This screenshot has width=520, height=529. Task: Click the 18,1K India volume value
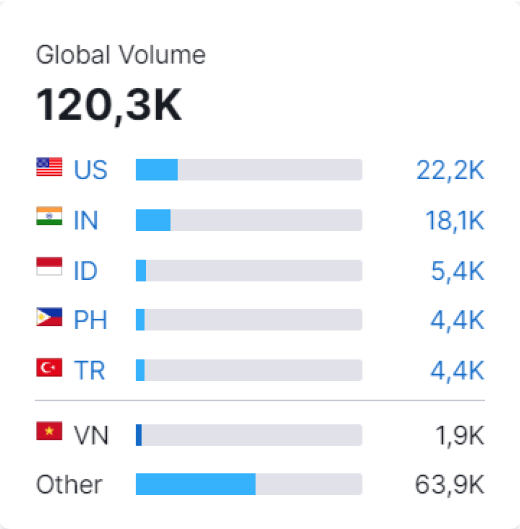[x=455, y=221]
